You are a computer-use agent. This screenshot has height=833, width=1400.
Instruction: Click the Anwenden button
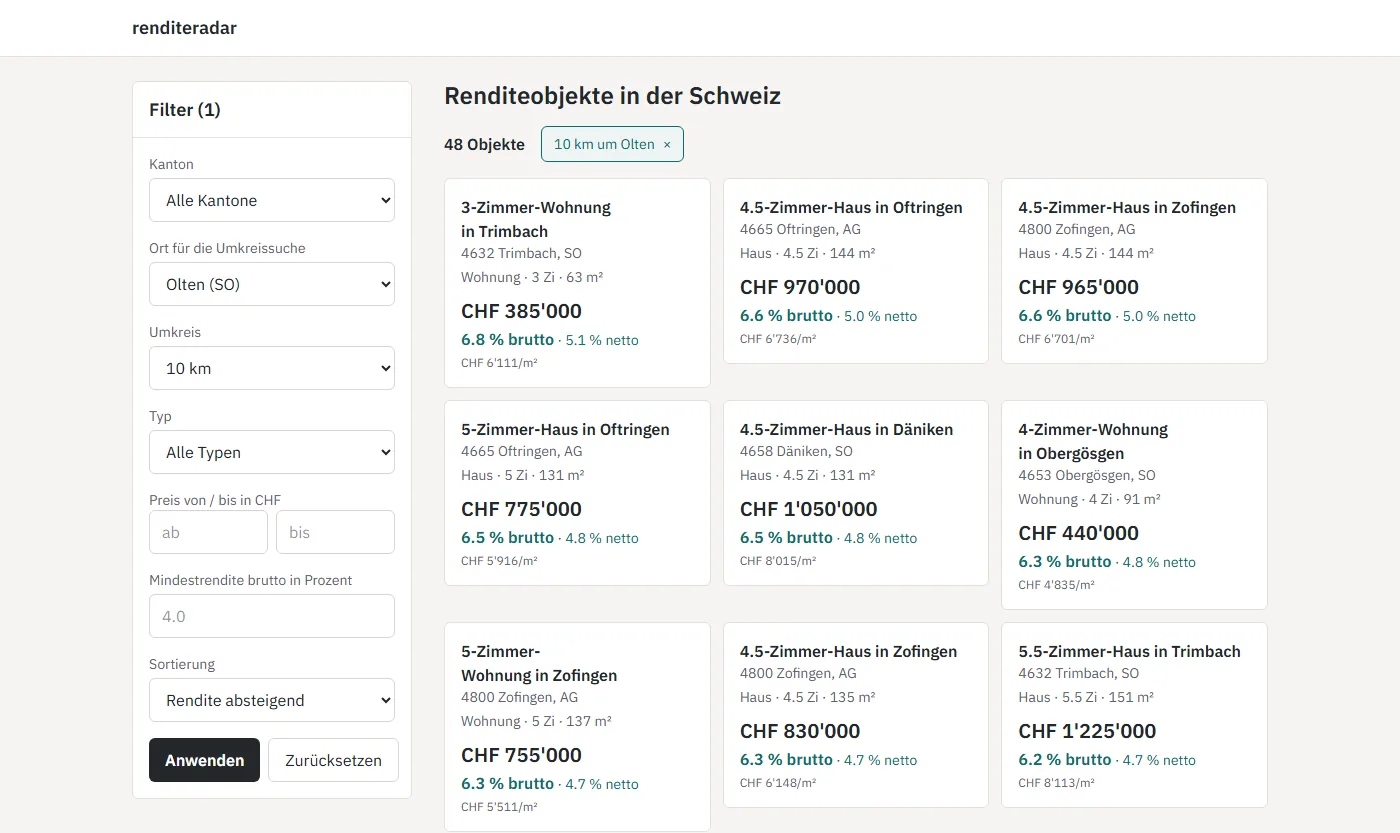tap(204, 760)
